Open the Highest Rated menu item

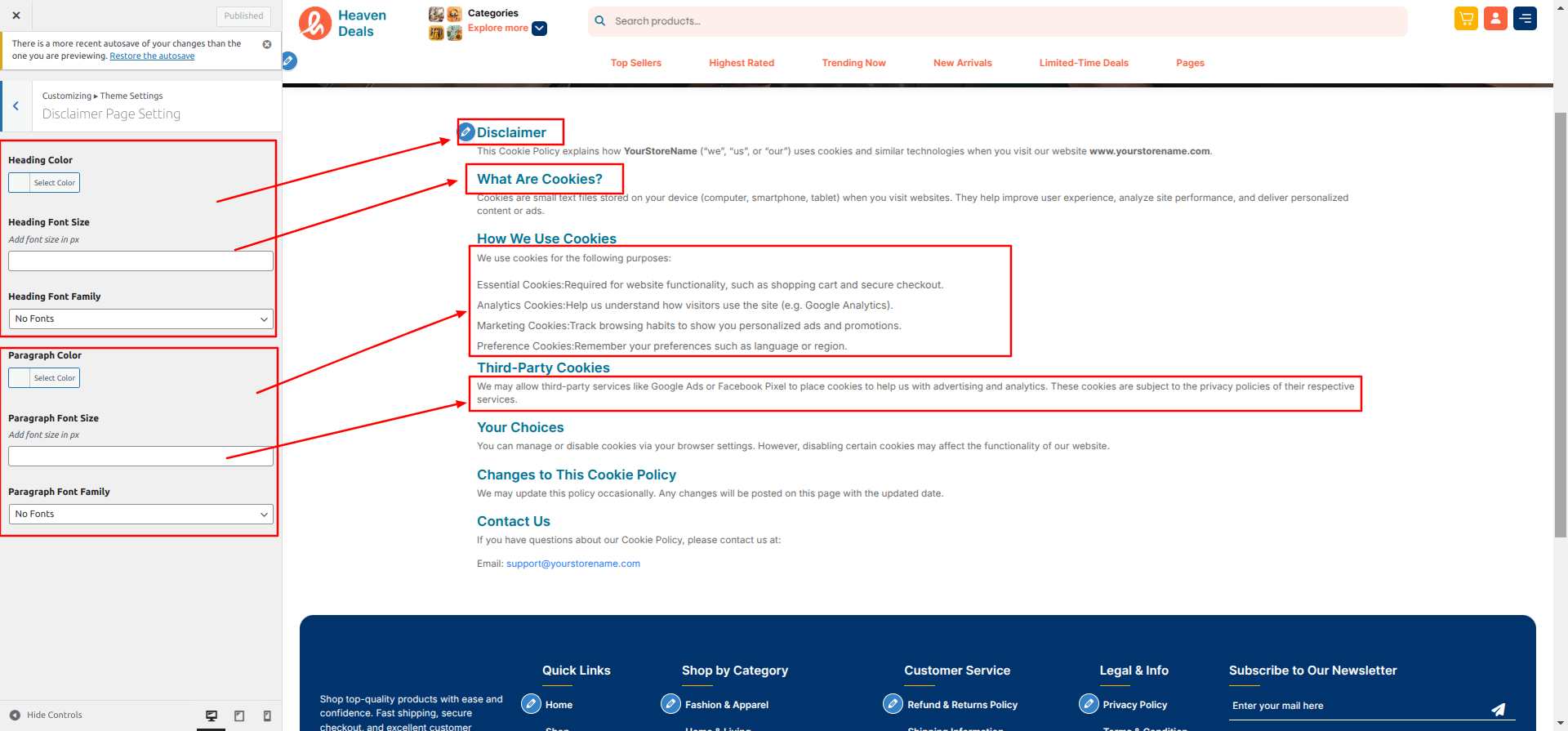click(742, 63)
